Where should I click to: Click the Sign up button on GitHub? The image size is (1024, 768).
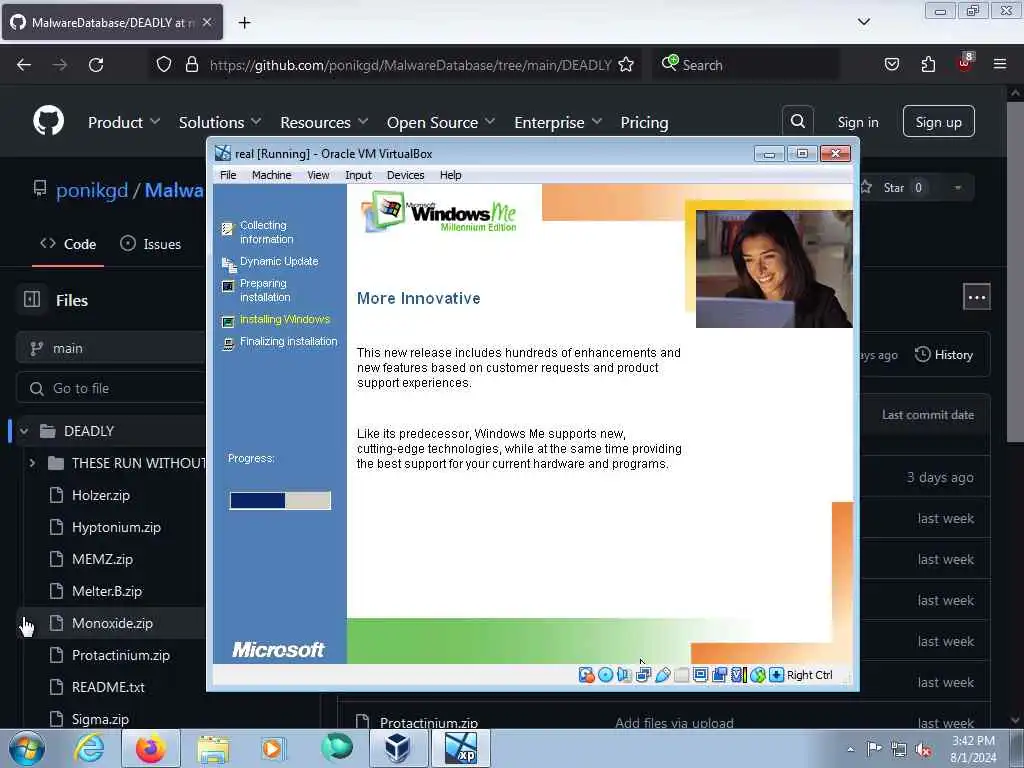pos(938,121)
